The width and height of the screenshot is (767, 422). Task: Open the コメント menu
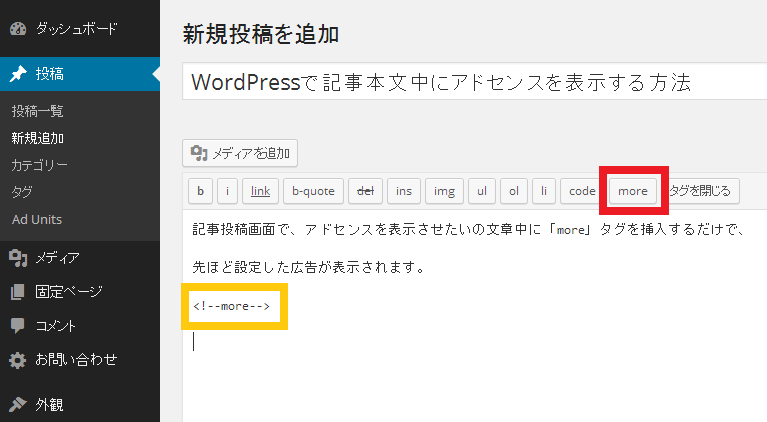pos(80,326)
